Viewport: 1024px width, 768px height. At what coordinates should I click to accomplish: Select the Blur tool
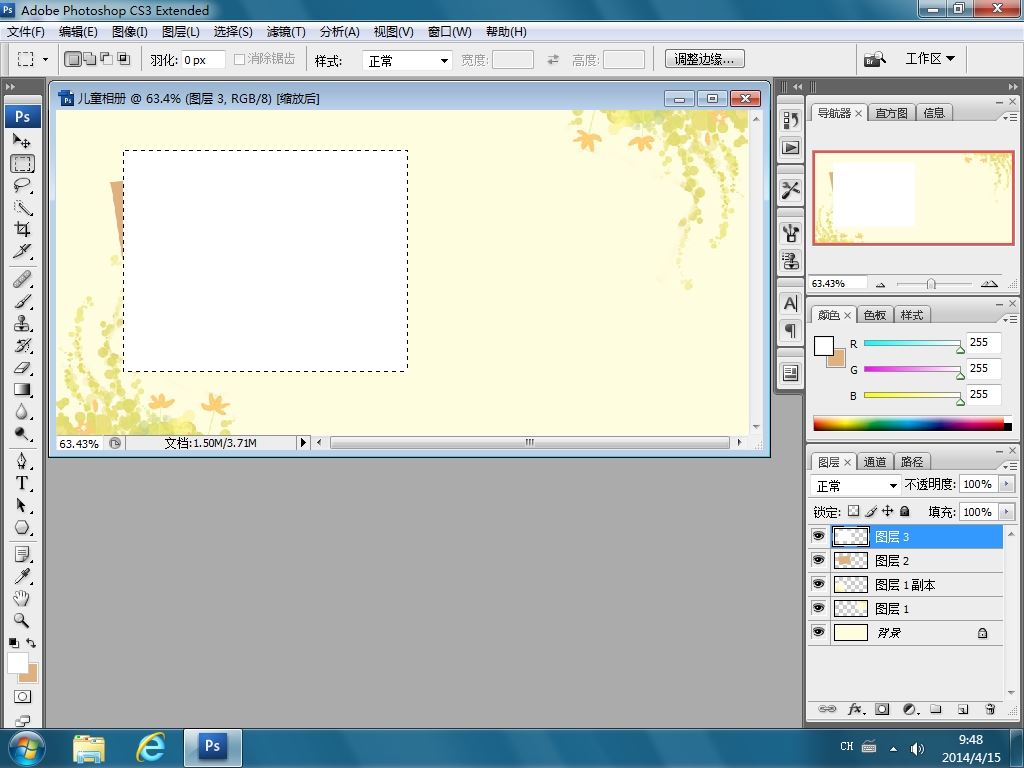[x=22, y=411]
